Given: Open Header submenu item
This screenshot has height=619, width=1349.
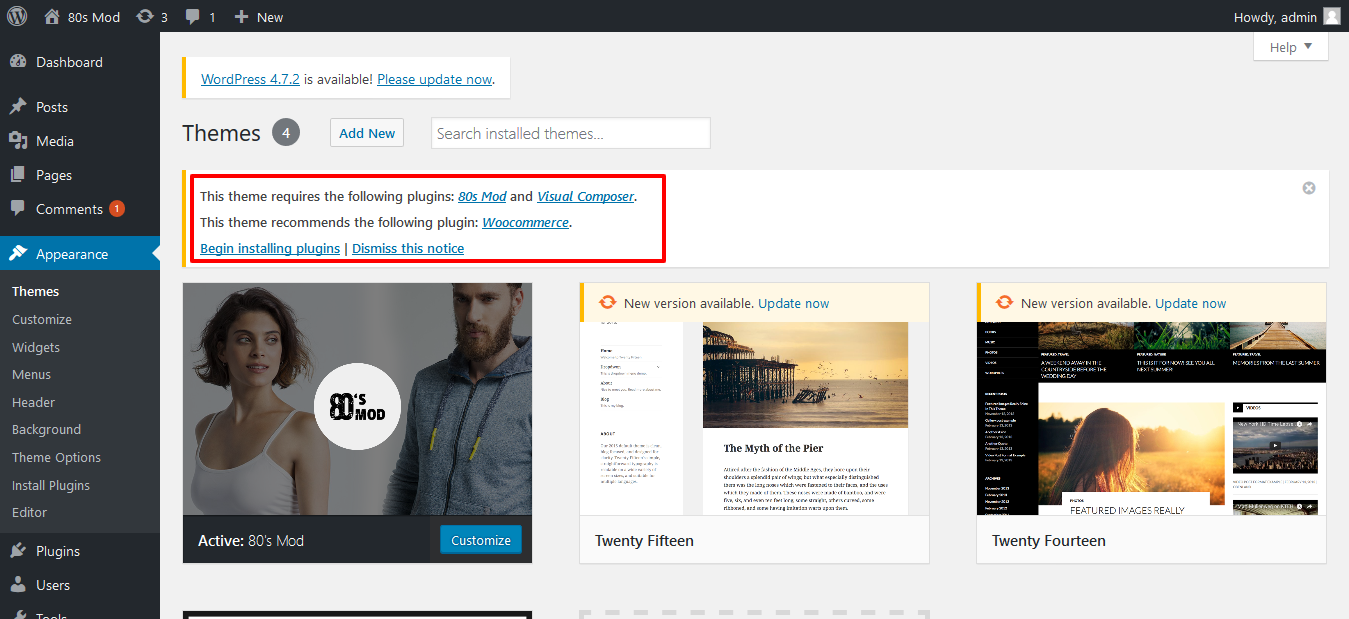Looking at the screenshot, I should 34,403.
